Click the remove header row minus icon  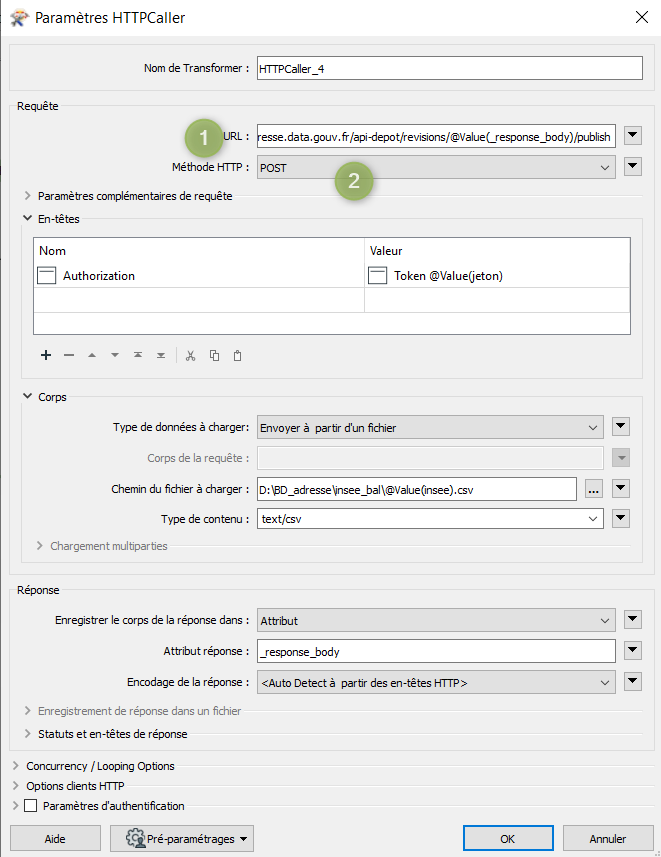[x=69, y=355]
